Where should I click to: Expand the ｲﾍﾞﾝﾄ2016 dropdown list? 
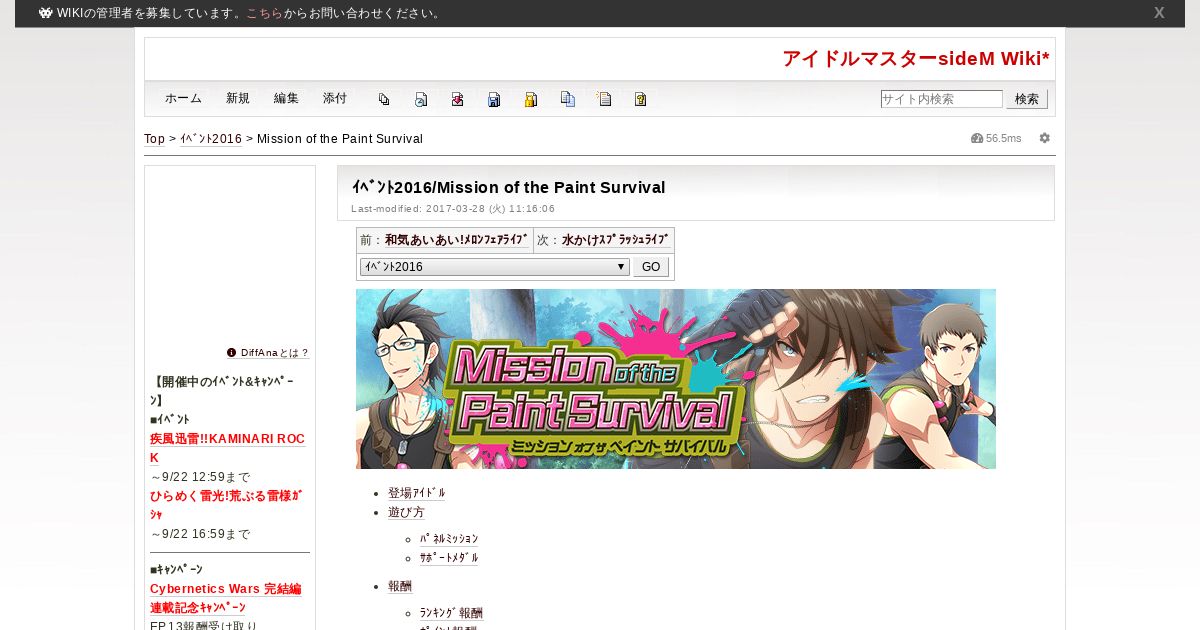494,267
